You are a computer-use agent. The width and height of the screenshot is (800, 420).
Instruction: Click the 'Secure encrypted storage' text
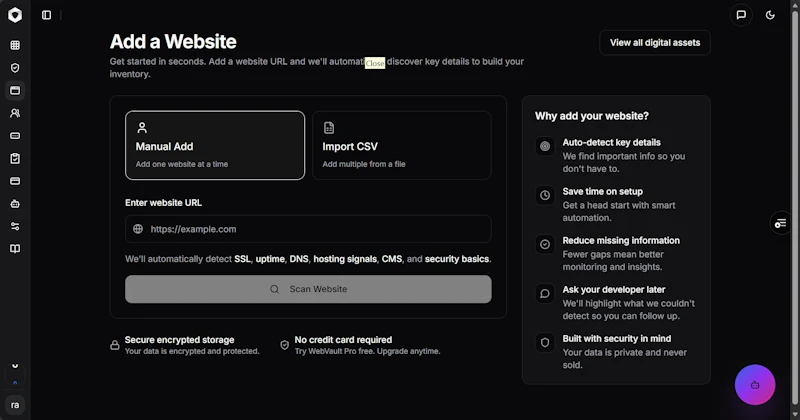pyautogui.click(x=180, y=340)
